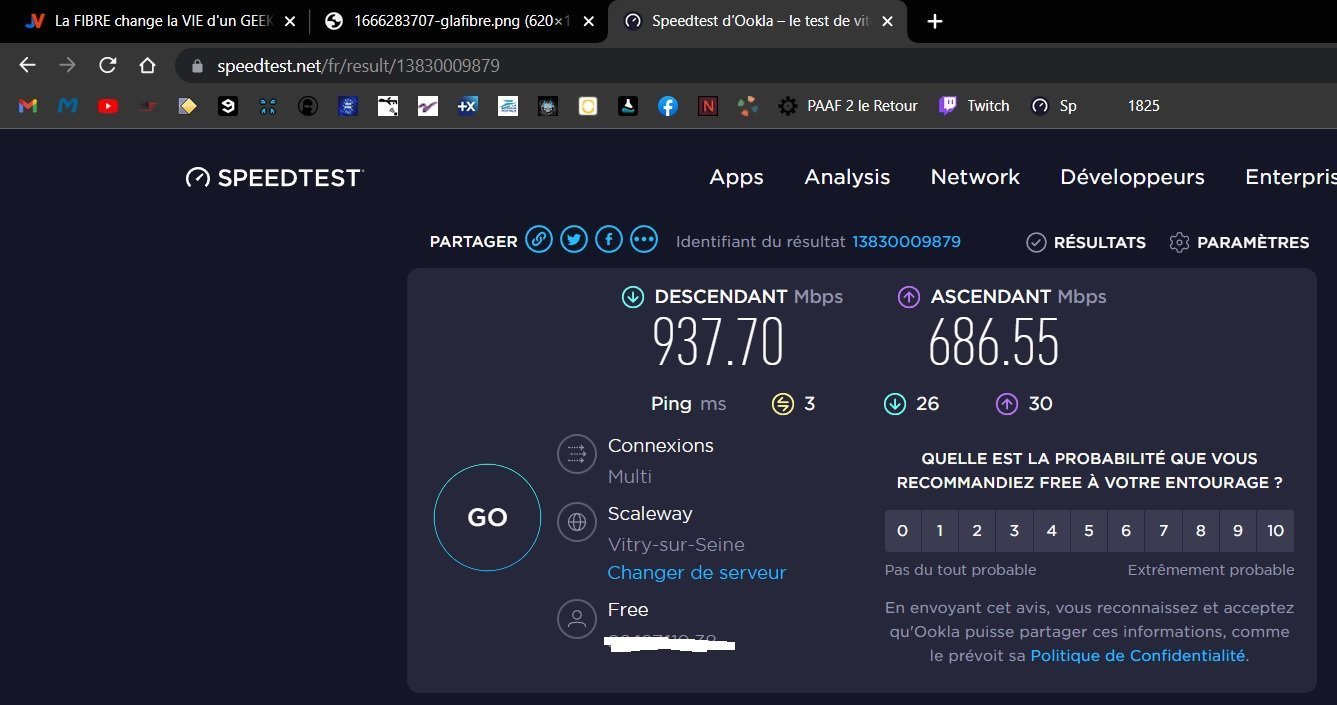Share the result on Twitter

[574, 240]
